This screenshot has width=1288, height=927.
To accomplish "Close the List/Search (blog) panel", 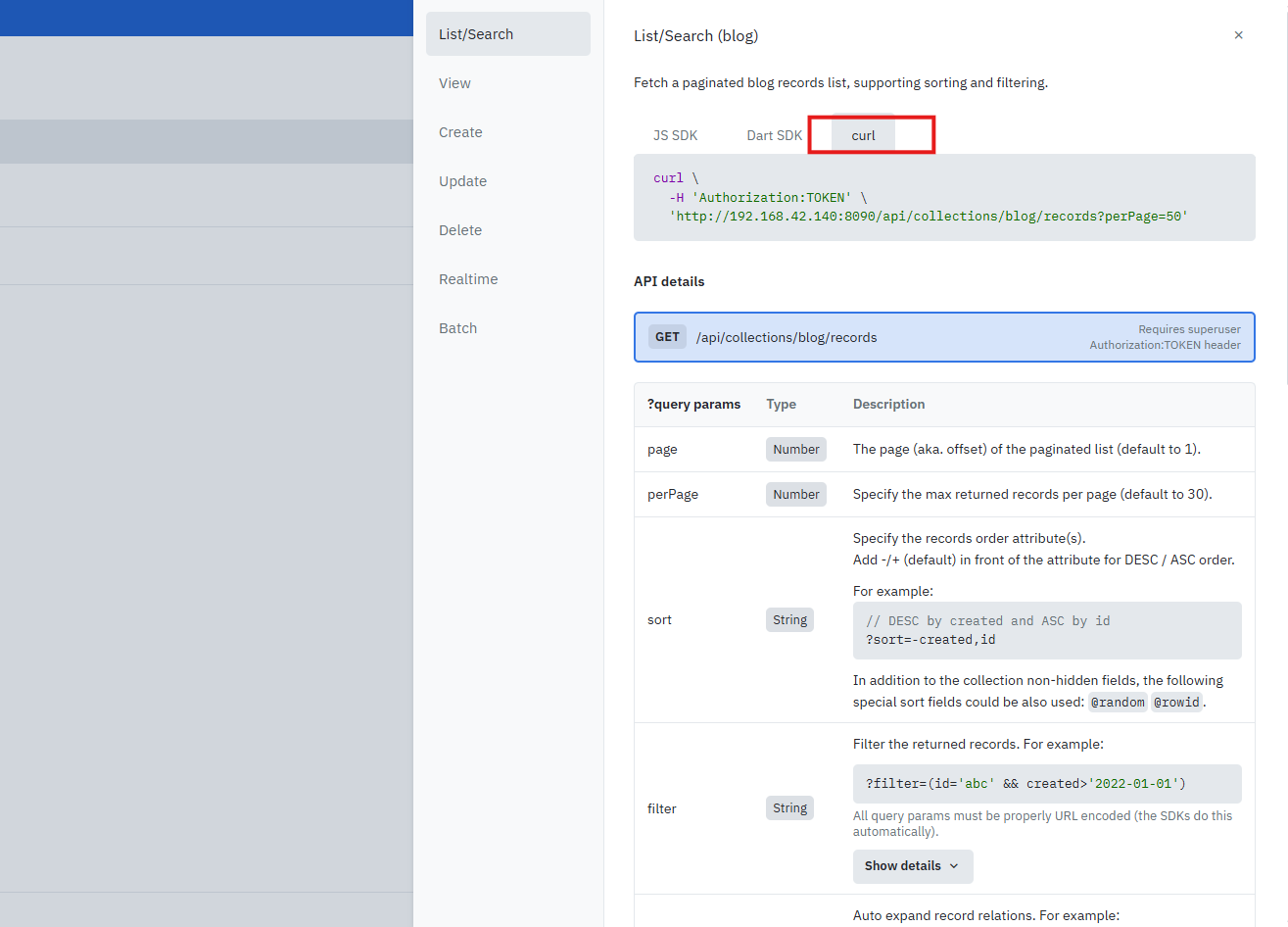I will point(1238,35).
